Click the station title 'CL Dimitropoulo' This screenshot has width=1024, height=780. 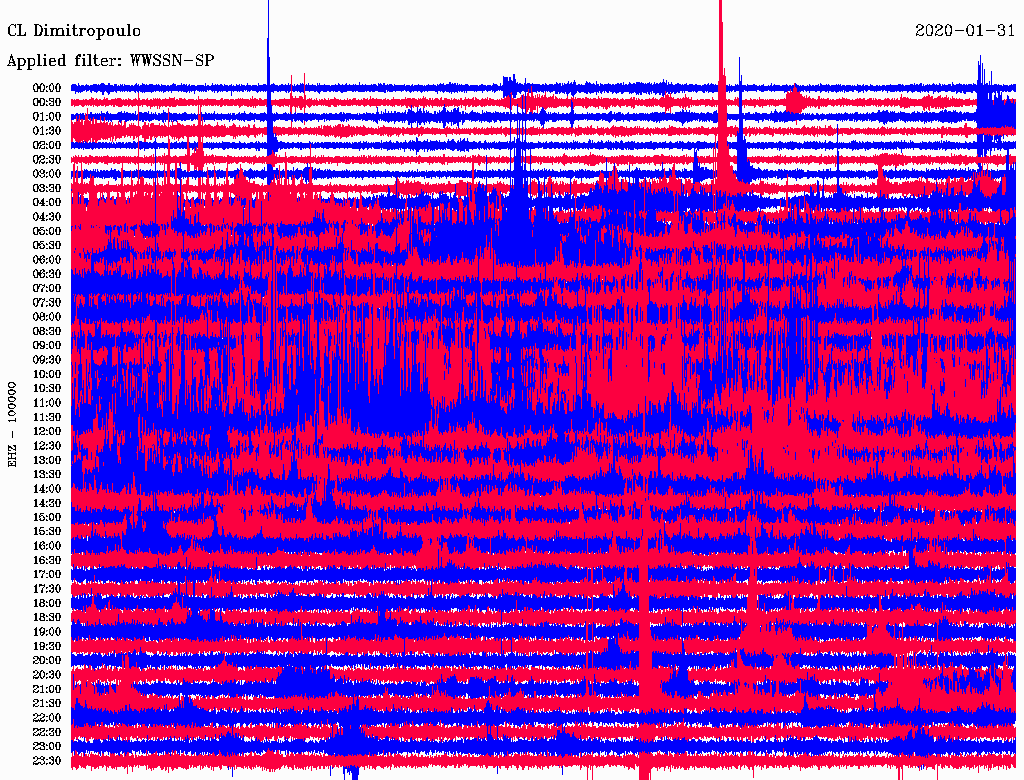point(74,31)
